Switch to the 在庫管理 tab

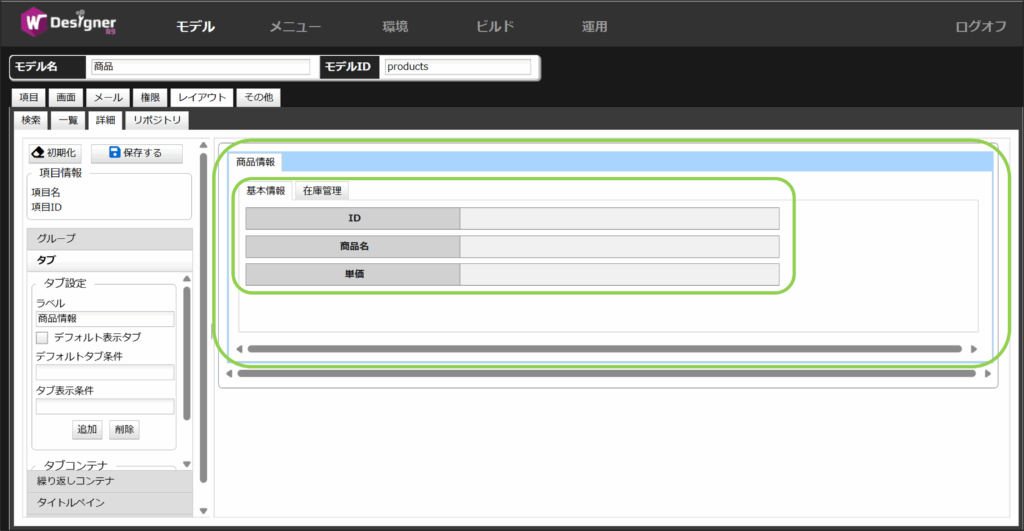pos(322,190)
